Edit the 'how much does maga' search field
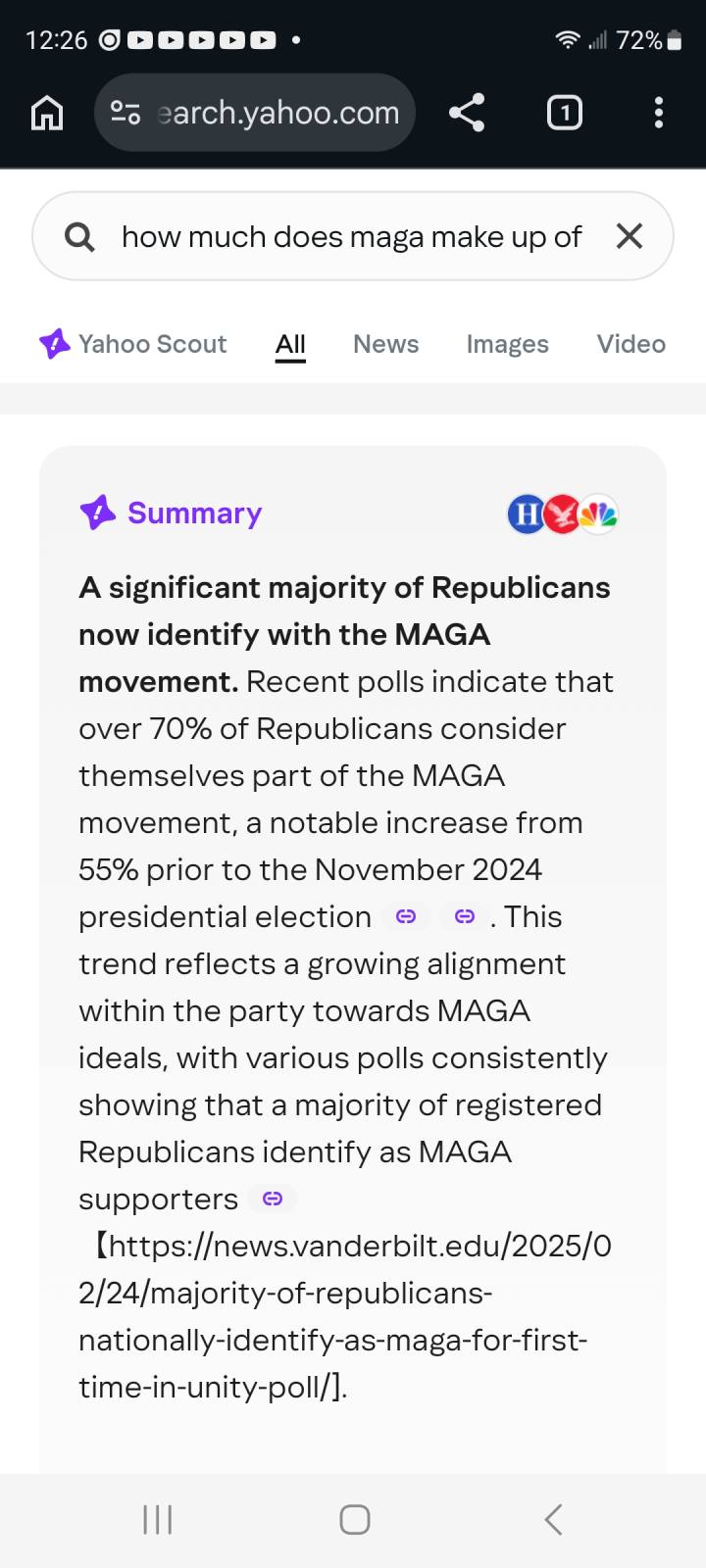706x1568 pixels. [x=351, y=237]
